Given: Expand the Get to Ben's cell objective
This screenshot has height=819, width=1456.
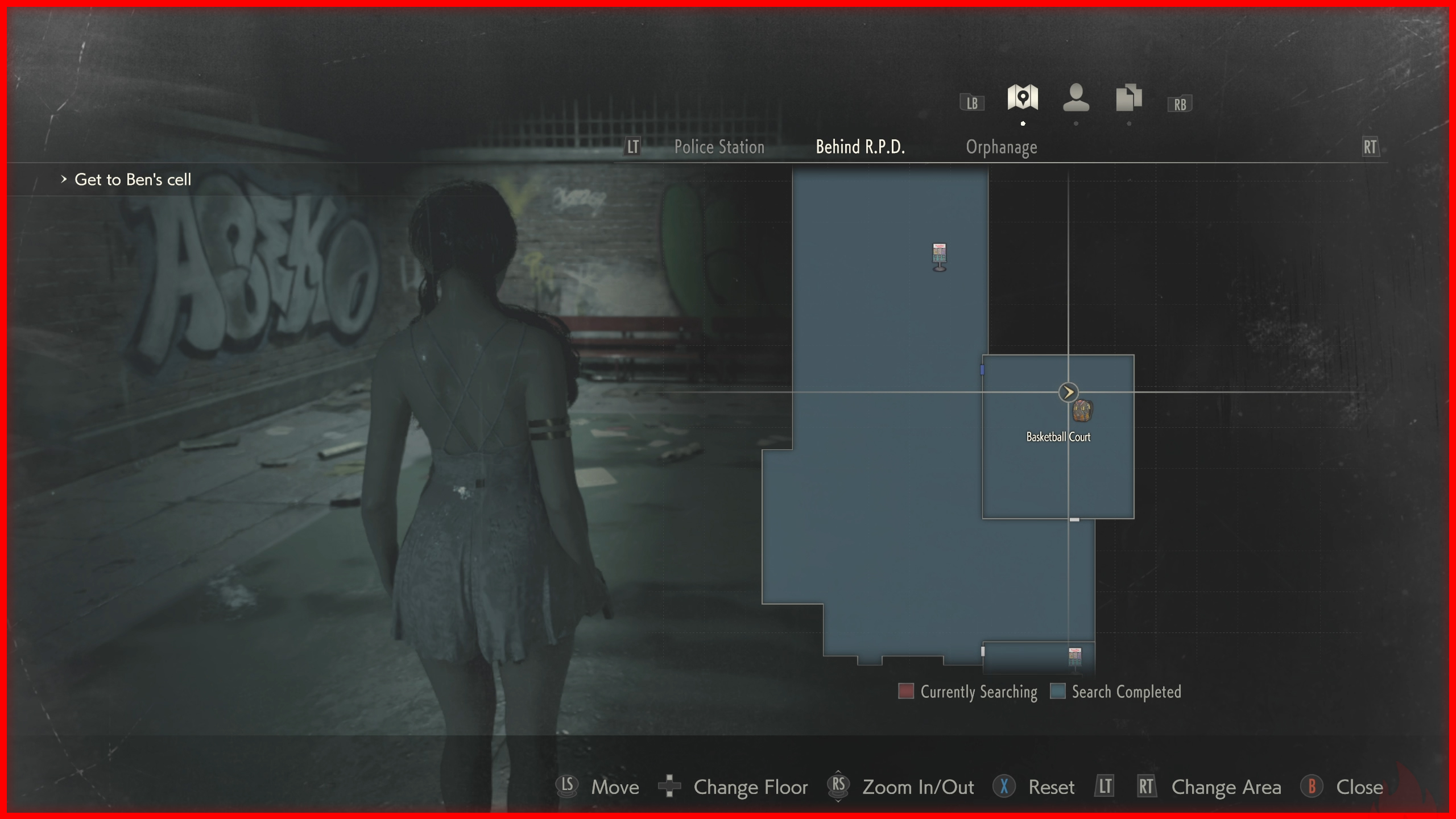Looking at the screenshot, I should 132,180.
